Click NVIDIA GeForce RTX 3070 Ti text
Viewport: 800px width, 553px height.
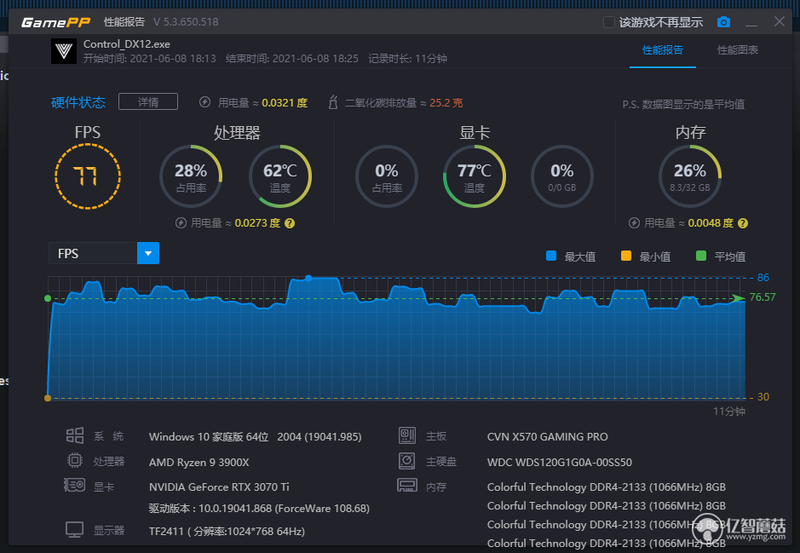pos(219,487)
